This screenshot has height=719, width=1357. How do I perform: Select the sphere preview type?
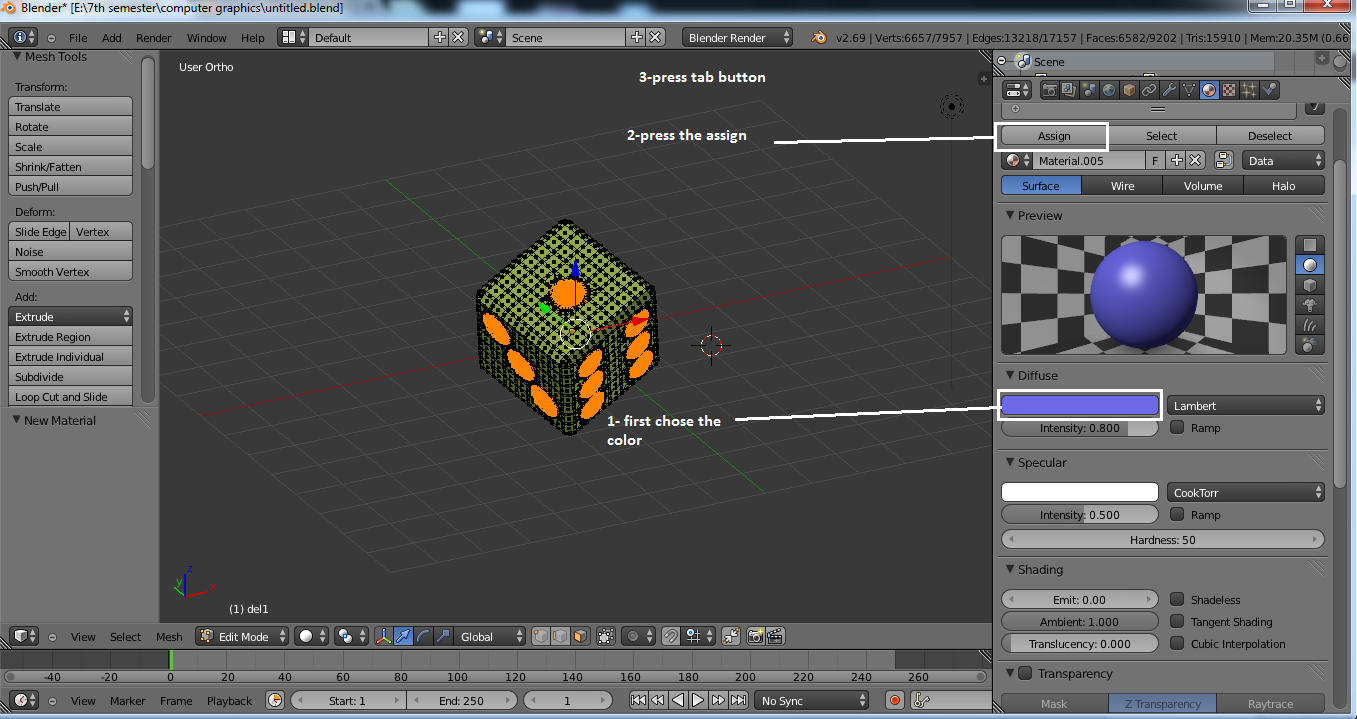click(x=1310, y=265)
